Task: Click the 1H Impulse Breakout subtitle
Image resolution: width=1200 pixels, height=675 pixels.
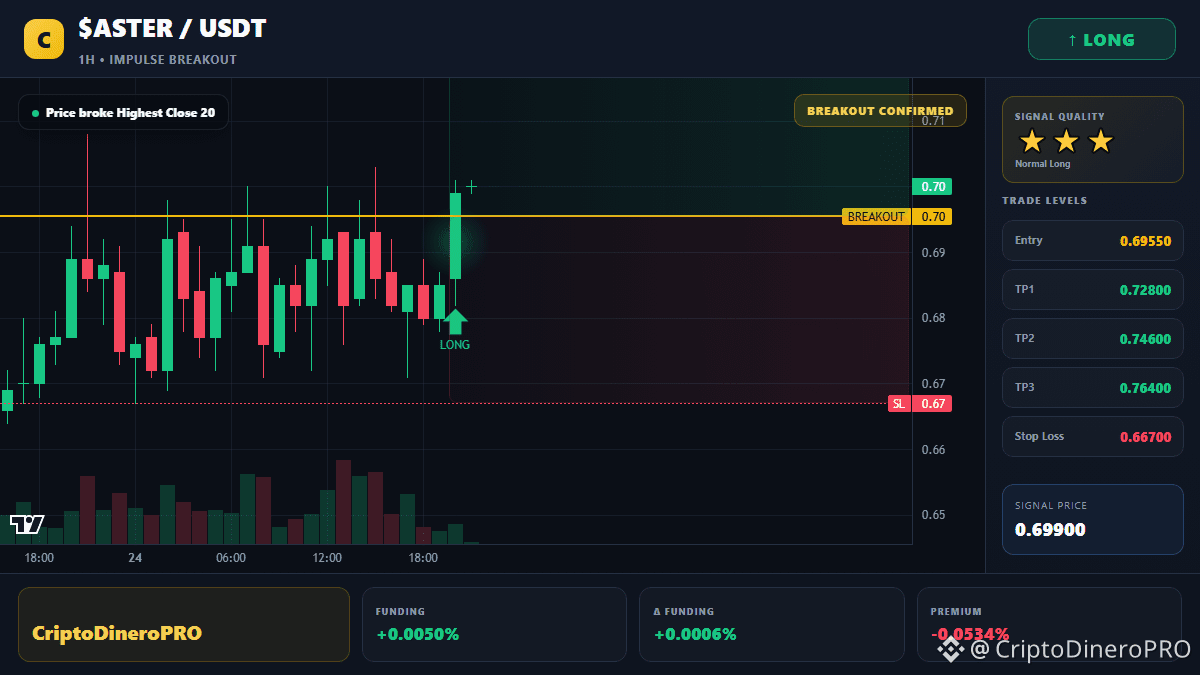Action: pos(158,60)
